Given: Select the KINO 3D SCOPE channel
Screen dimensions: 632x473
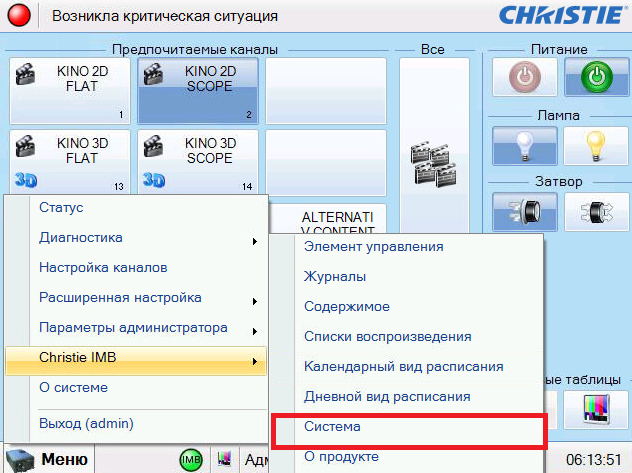Looking at the screenshot, I should (198, 162).
